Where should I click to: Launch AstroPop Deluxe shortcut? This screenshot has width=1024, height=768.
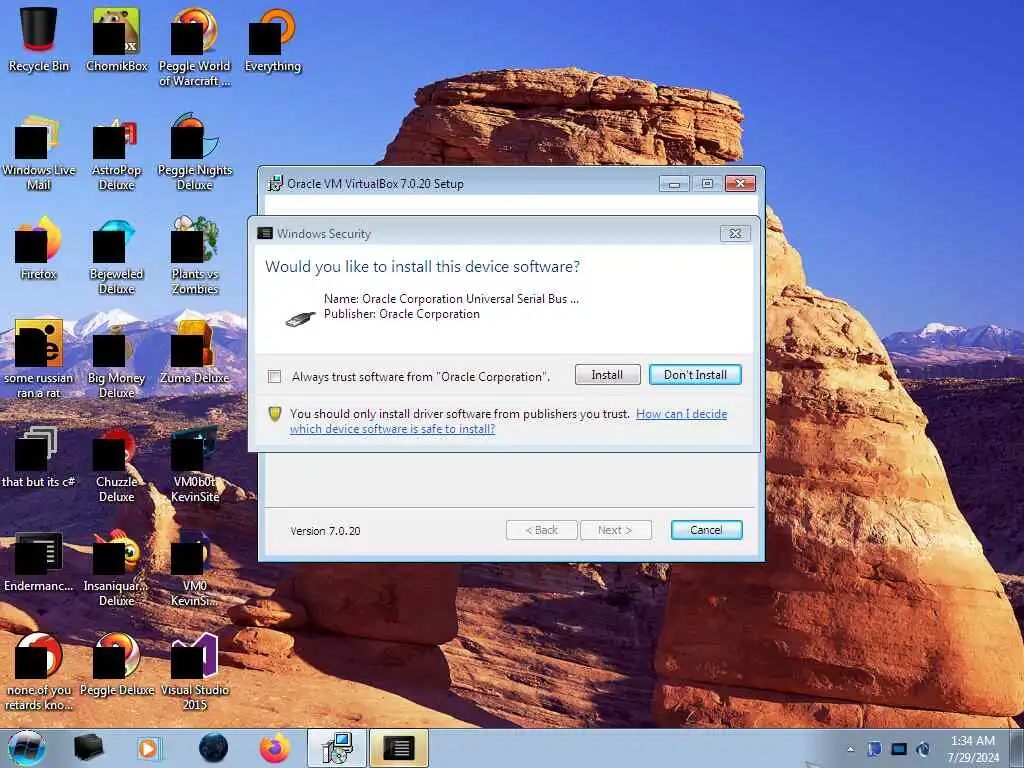coord(116,153)
